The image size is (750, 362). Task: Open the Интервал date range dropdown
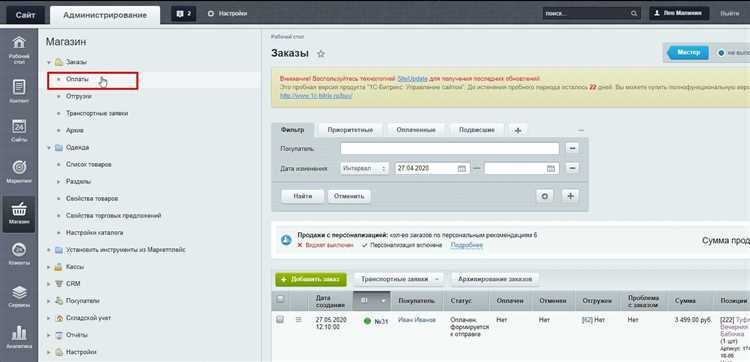click(364, 168)
